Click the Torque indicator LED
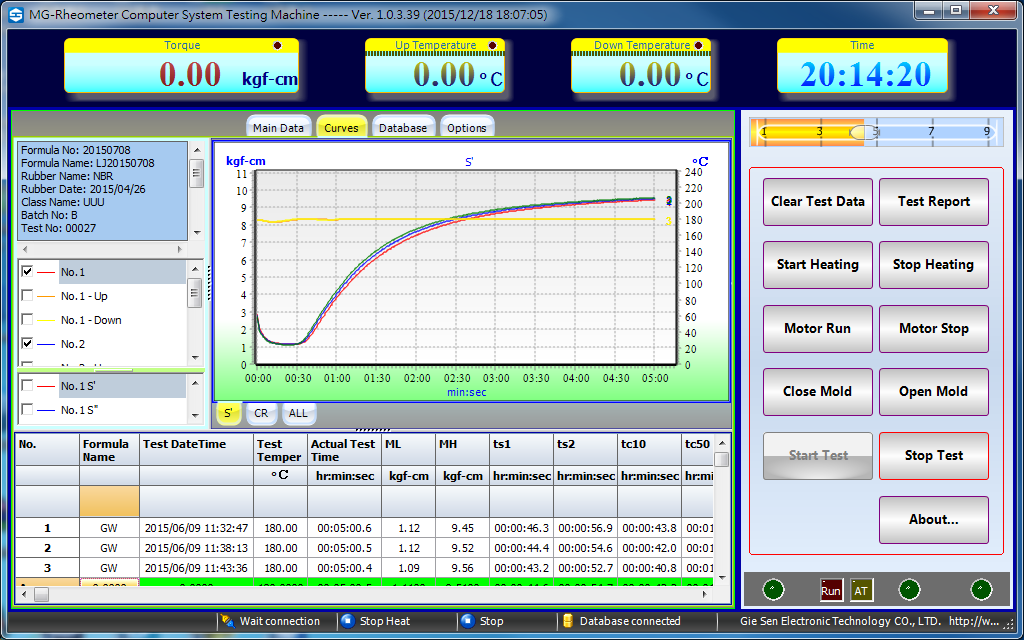Viewport: 1024px width, 640px height. tap(277, 46)
